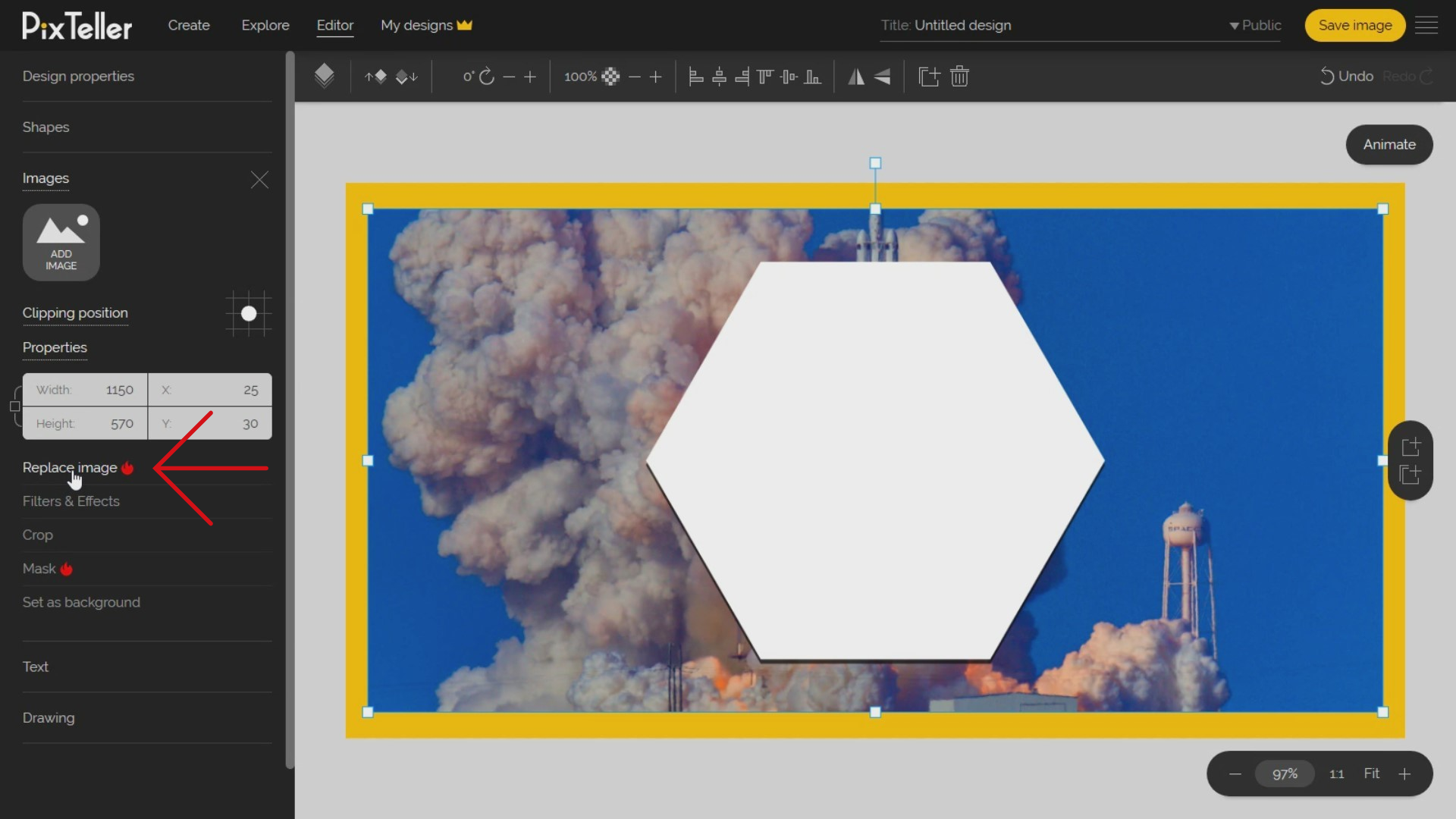Screen dimensions: 1456x819
Task: Click the zoom percentage fit icon
Action: click(x=1371, y=773)
